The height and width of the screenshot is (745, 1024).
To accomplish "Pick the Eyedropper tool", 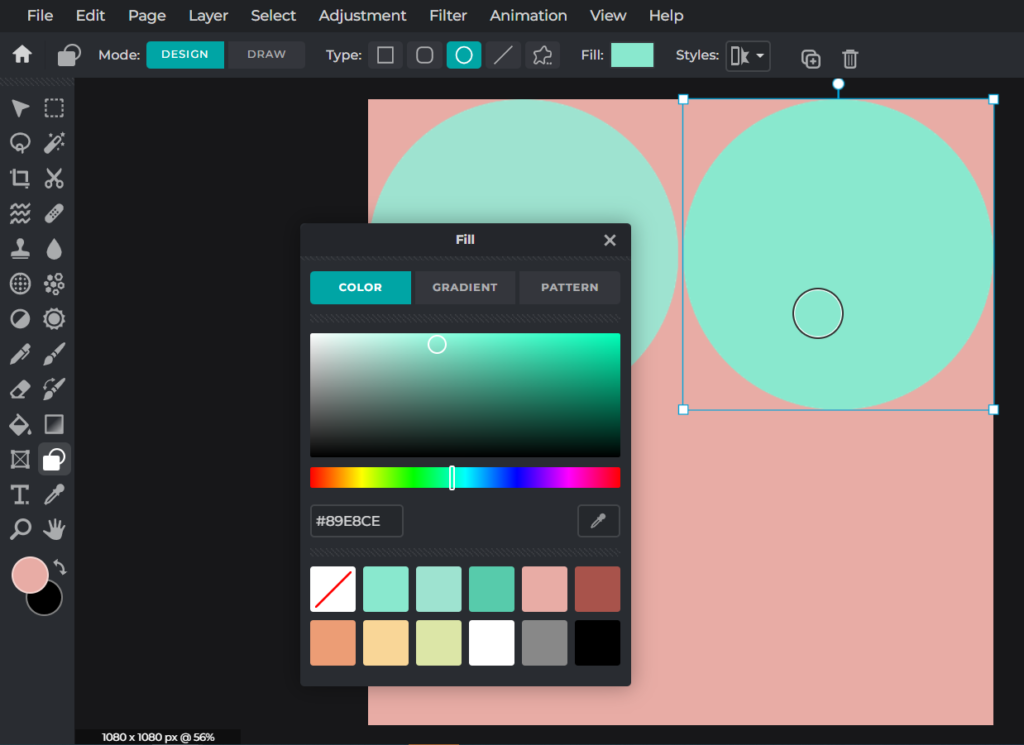I will (x=53, y=493).
